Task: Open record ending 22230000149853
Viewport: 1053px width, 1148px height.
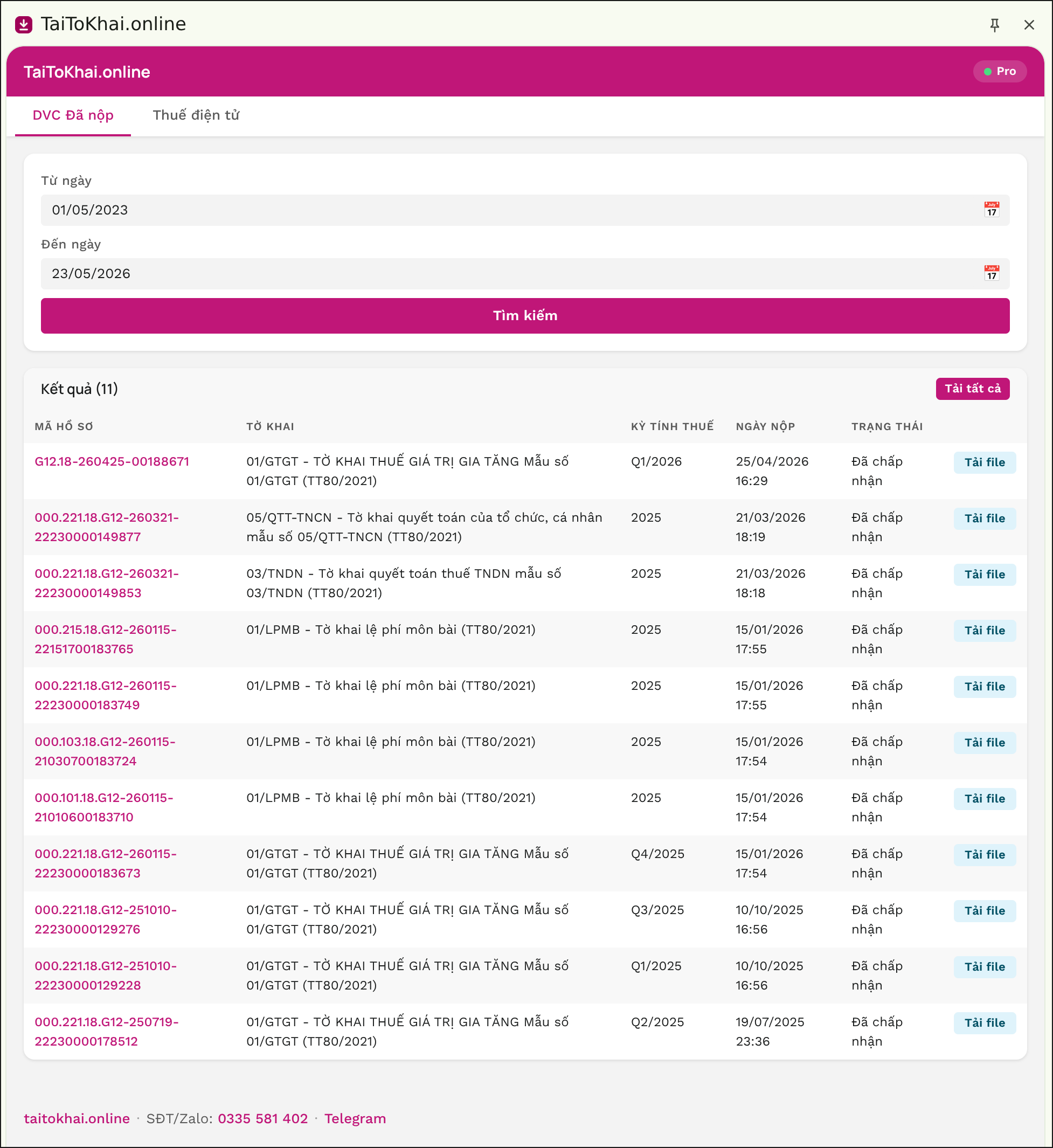Action: pos(107,583)
